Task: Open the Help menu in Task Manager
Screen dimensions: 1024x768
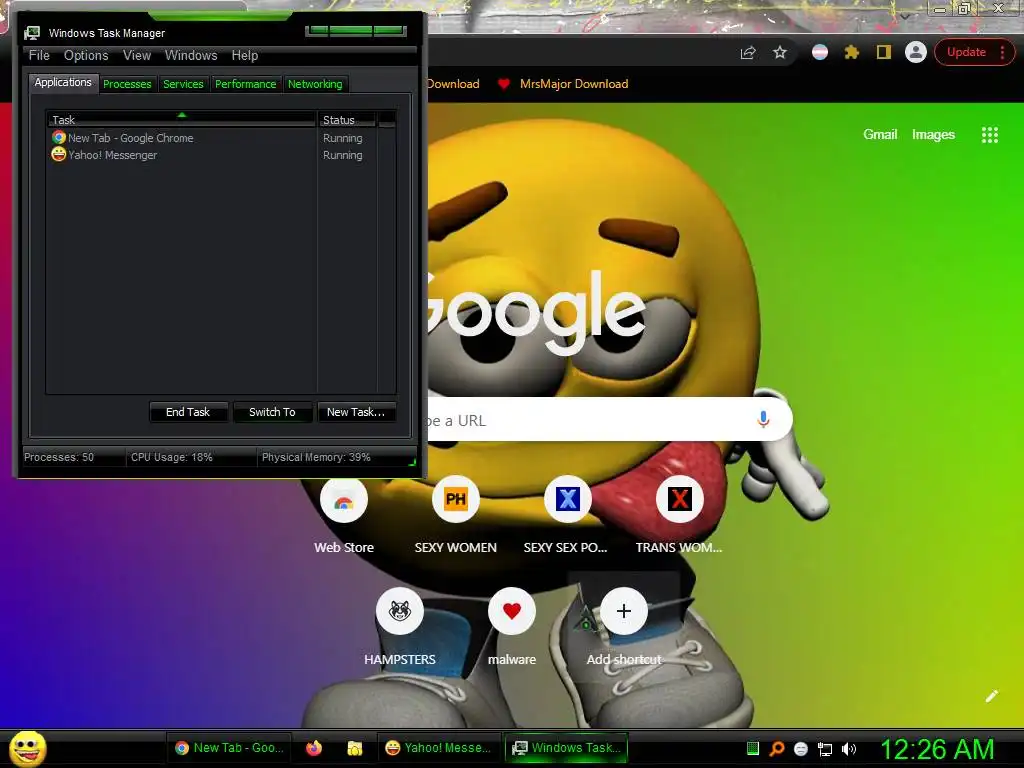Action: click(x=245, y=56)
